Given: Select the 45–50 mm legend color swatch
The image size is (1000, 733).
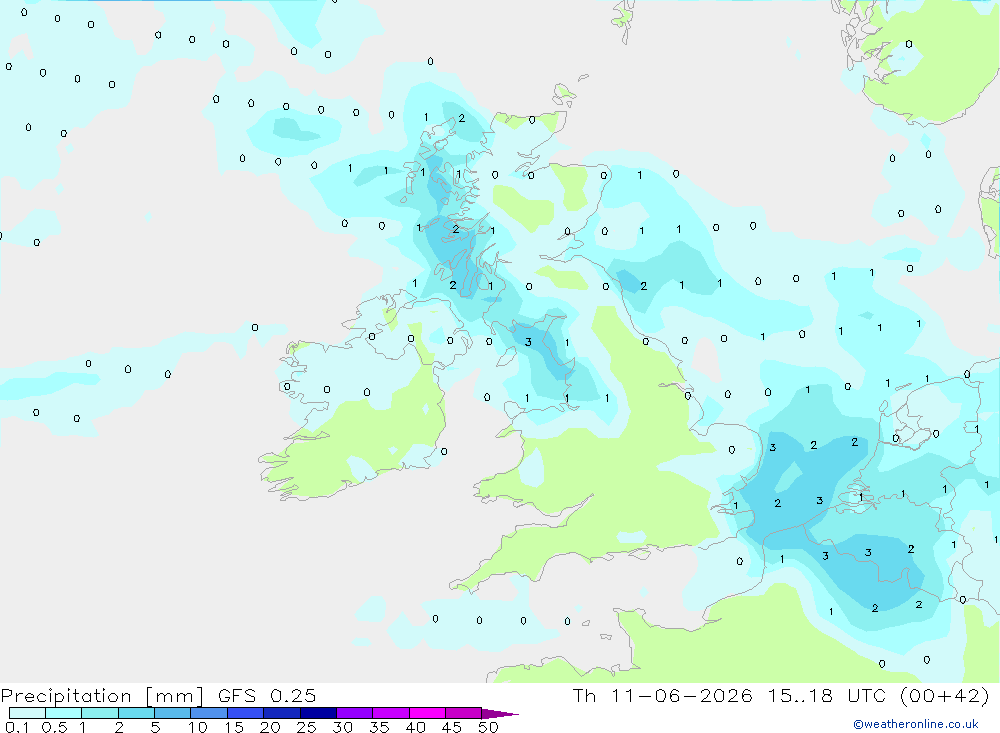Looking at the screenshot, I should tap(464, 713).
